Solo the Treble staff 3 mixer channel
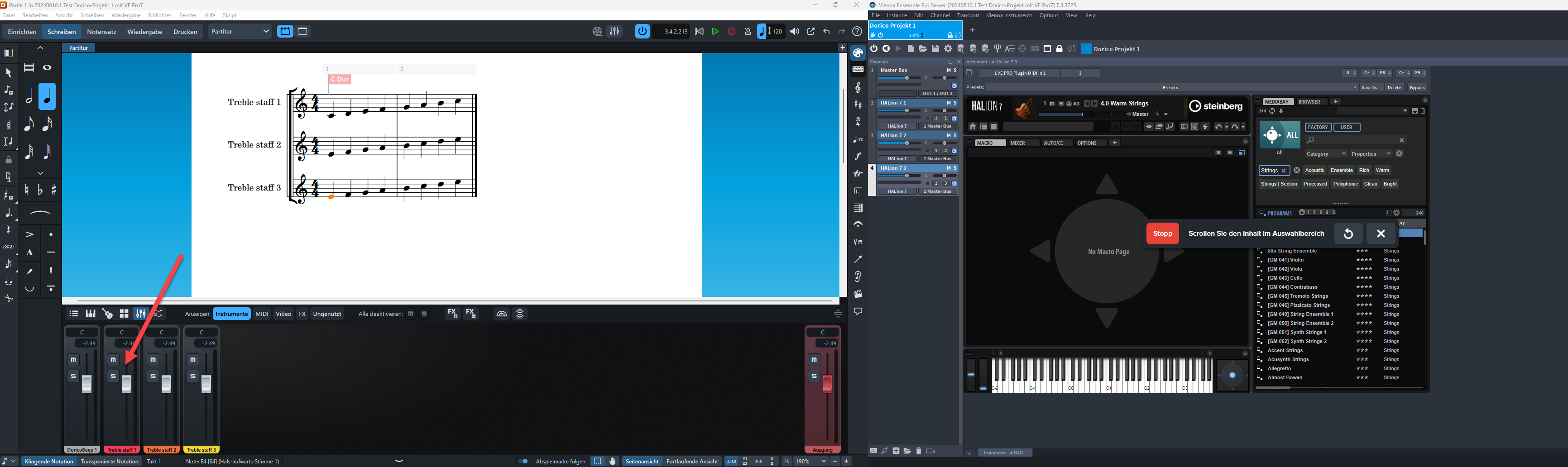This screenshot has height=467, width=1568. click(x=193, y=376)
